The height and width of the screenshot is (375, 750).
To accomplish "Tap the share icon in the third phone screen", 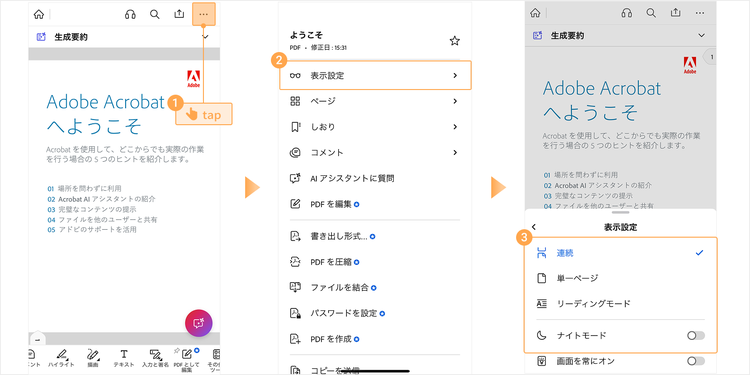I will (675, 13).
